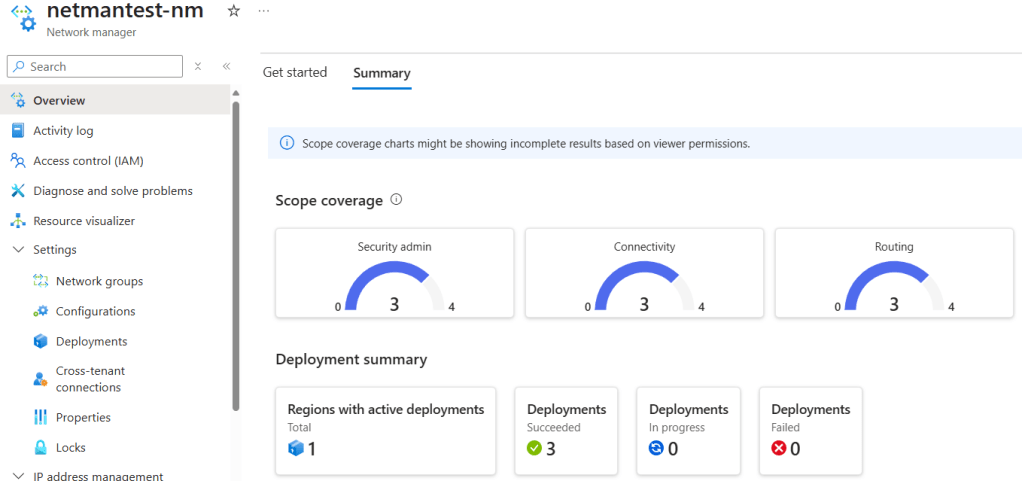Image resolution: width=1022 pixels, height=481 pixels.
Task: Open the more options ellipsis in header
Action: click(x=263, y=12)
